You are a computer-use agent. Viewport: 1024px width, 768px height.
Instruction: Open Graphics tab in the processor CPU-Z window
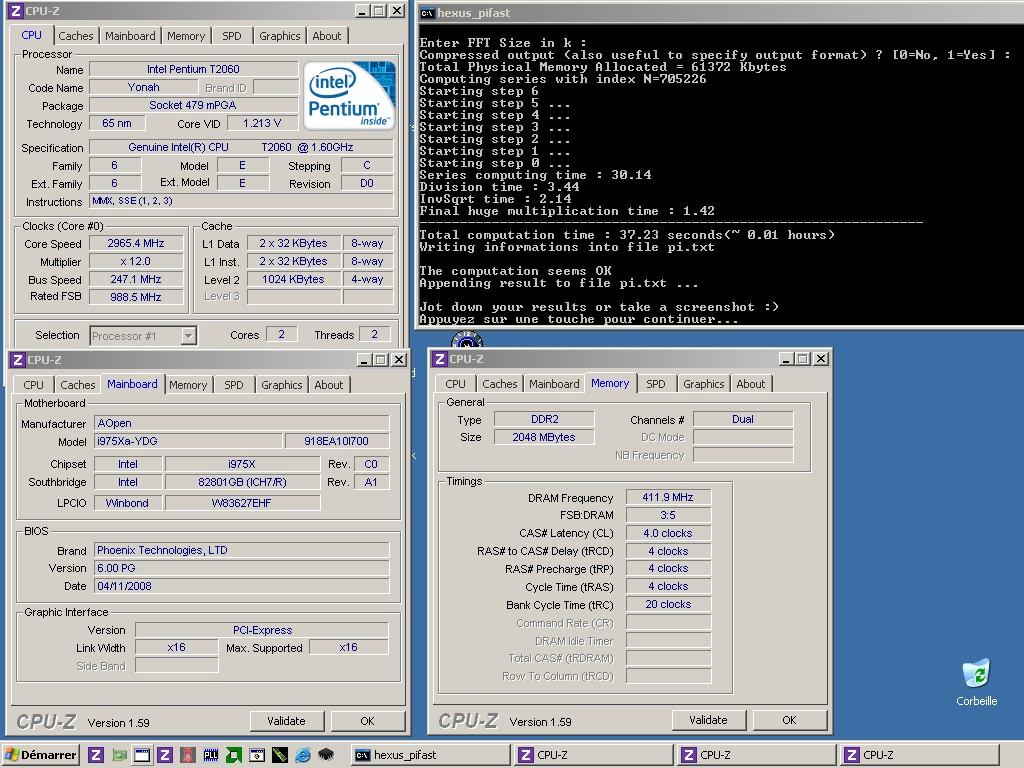point(280,36)
